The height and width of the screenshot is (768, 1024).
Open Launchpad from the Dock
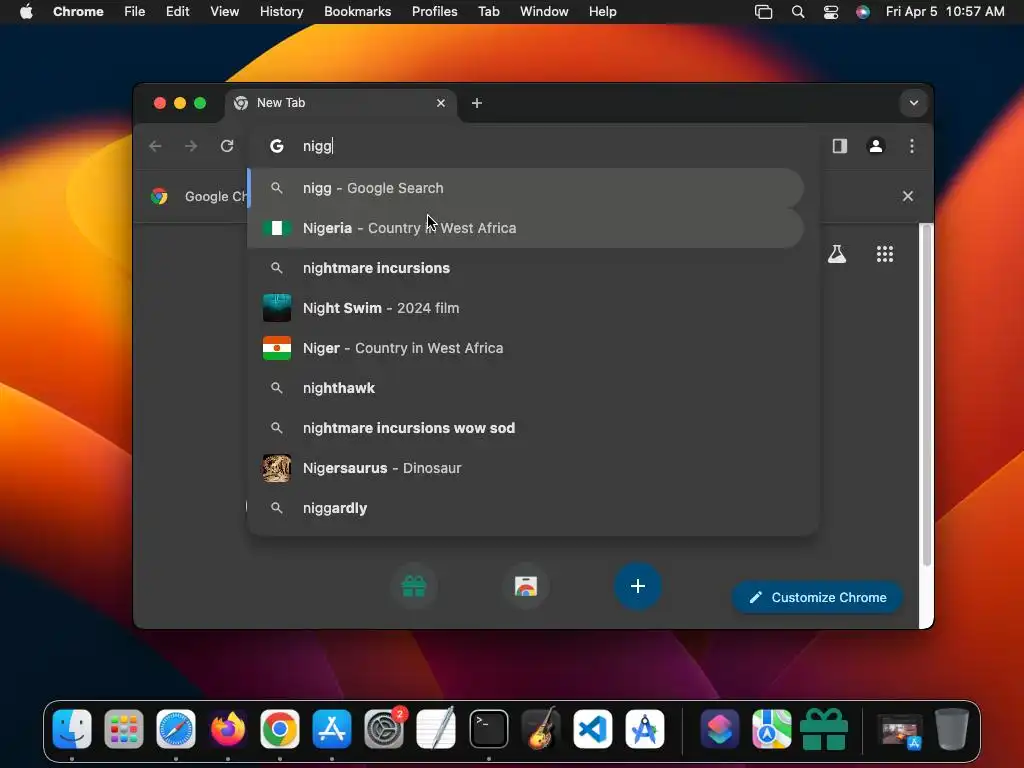[123, 729]
